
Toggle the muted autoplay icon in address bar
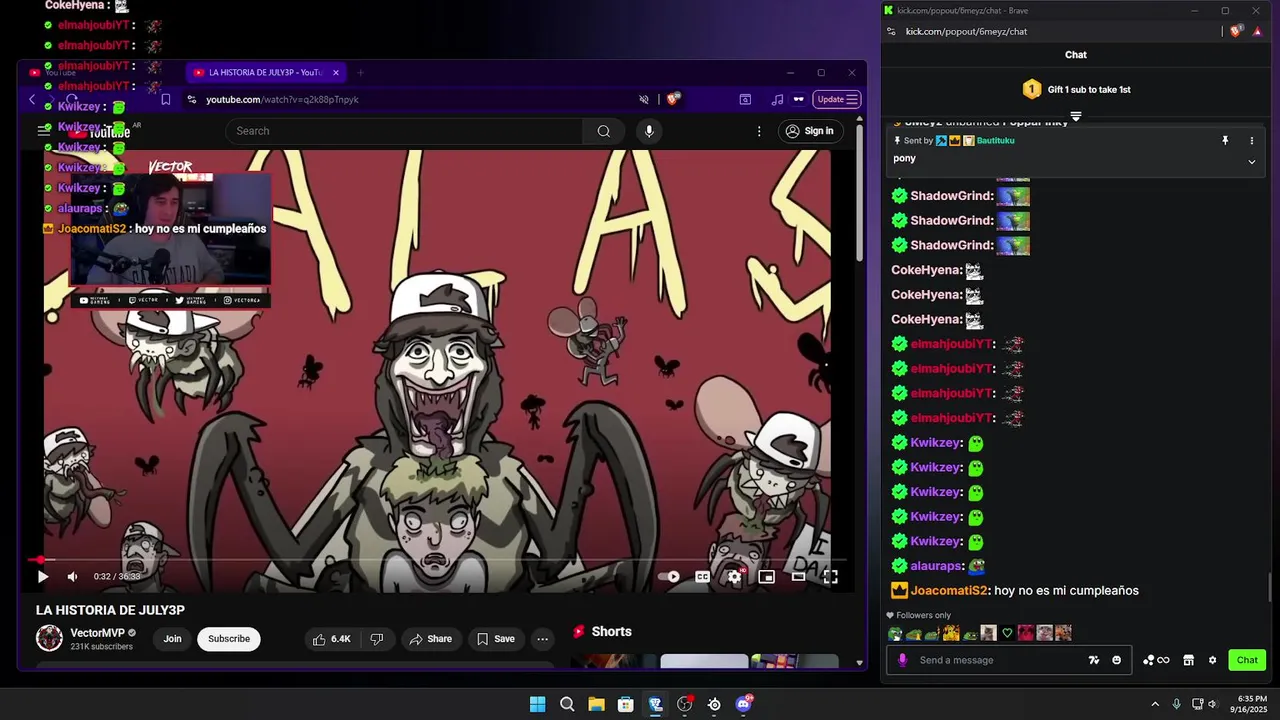(644, 99)
